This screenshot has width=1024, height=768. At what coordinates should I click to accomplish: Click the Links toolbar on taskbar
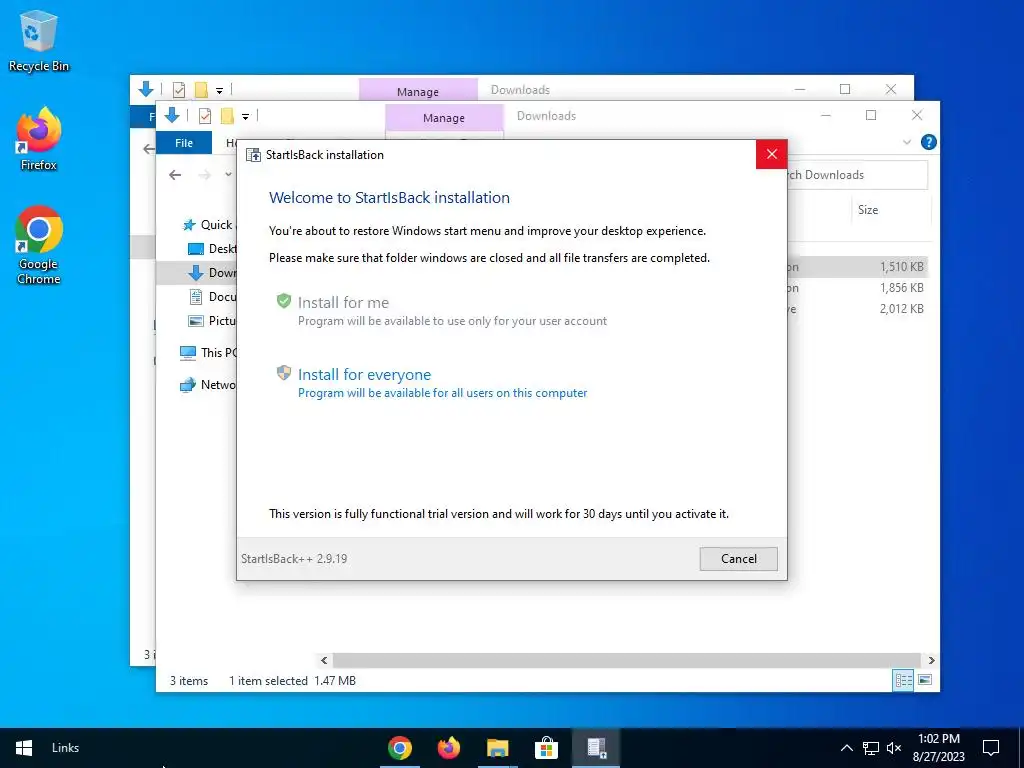[65, 748]
